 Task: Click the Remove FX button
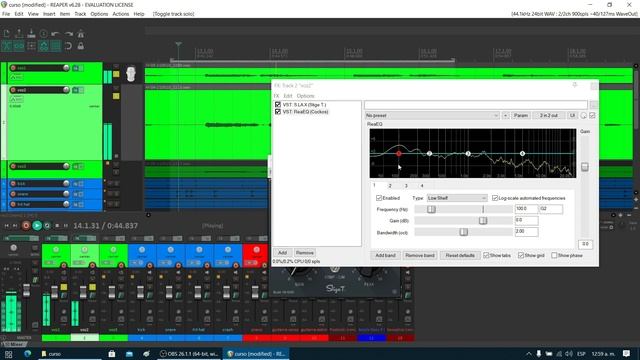click(304, 253)
